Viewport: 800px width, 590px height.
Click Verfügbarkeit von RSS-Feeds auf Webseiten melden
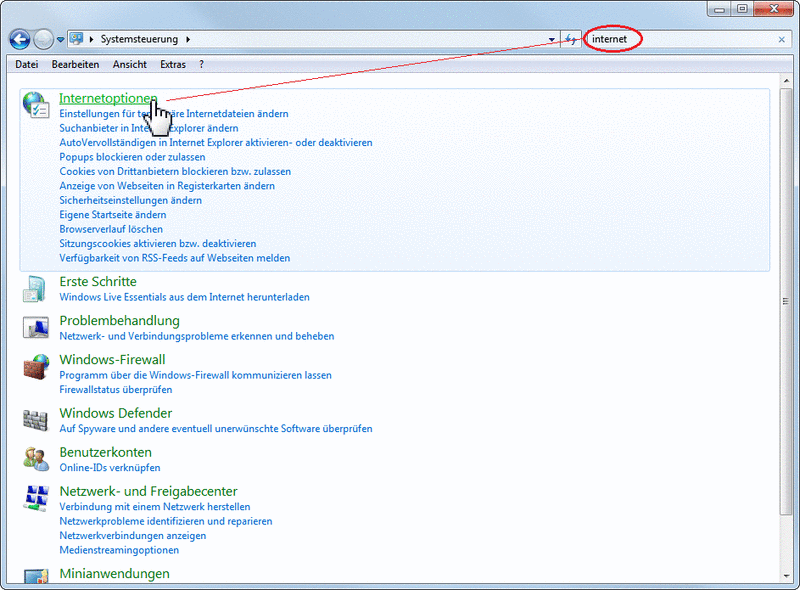[x=174, y=258]
